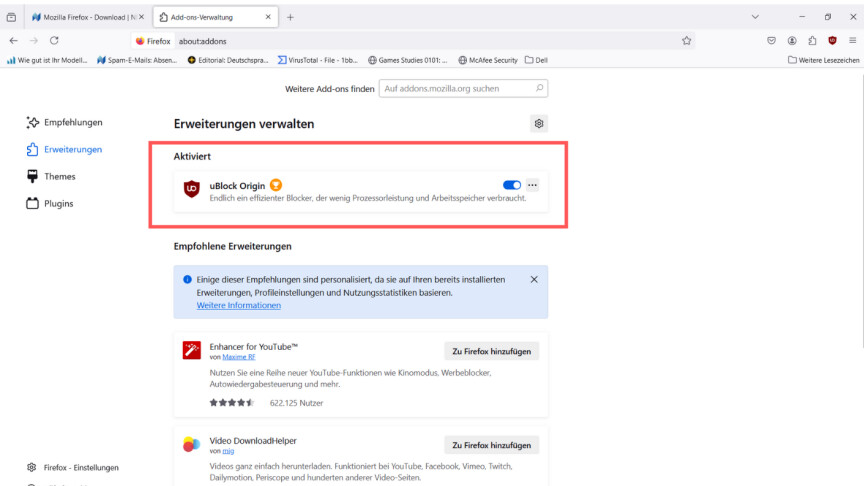864x486 pixels.
Task: Open the Weitere Informationen link
Action: click(239, 305)
